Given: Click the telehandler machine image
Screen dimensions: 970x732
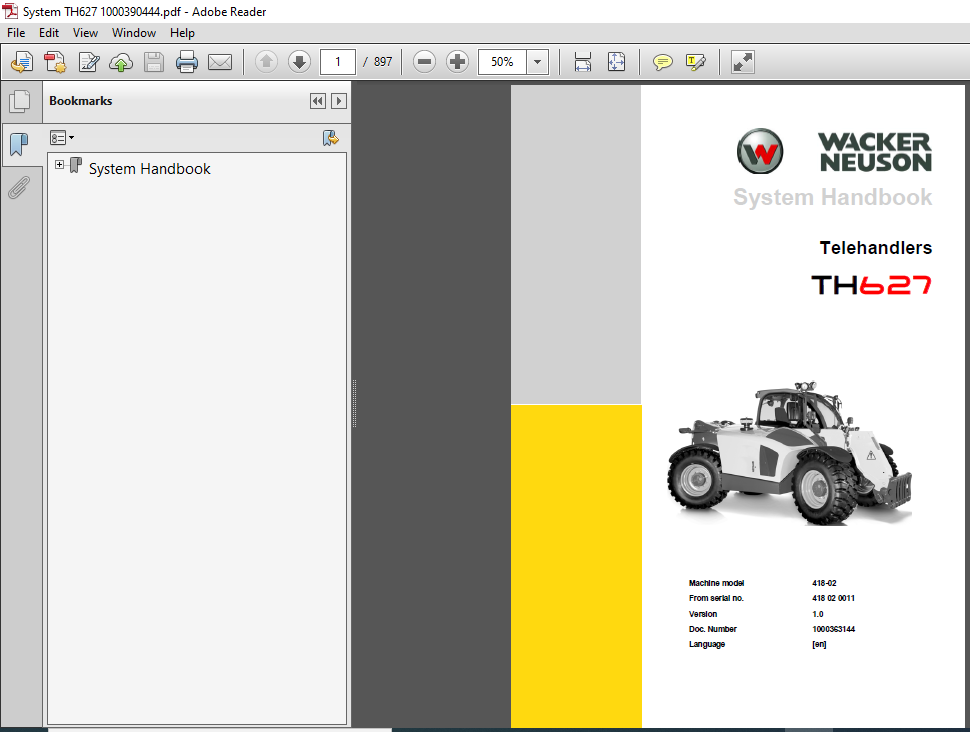Looking at the screenshot, I should tap(789, 454).
